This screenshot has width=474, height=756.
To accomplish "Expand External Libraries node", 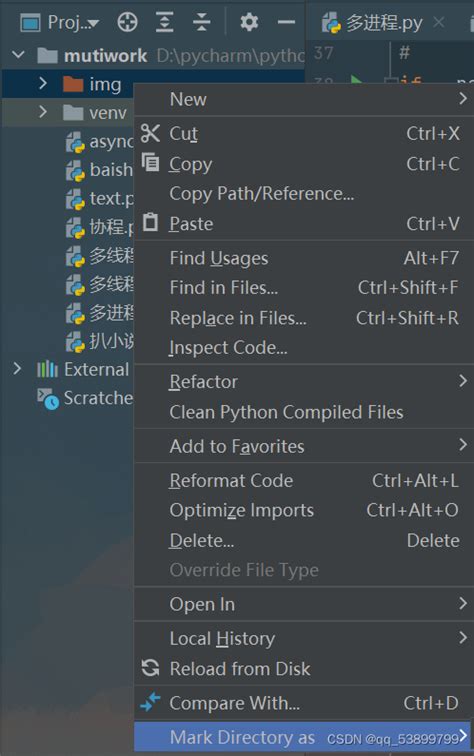I will click(17, 369).
